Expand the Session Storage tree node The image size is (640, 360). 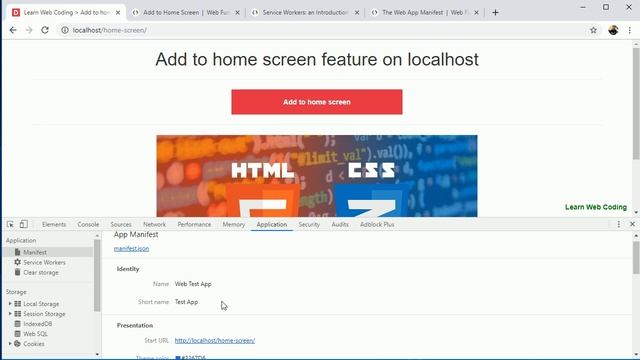click(10, 314)
